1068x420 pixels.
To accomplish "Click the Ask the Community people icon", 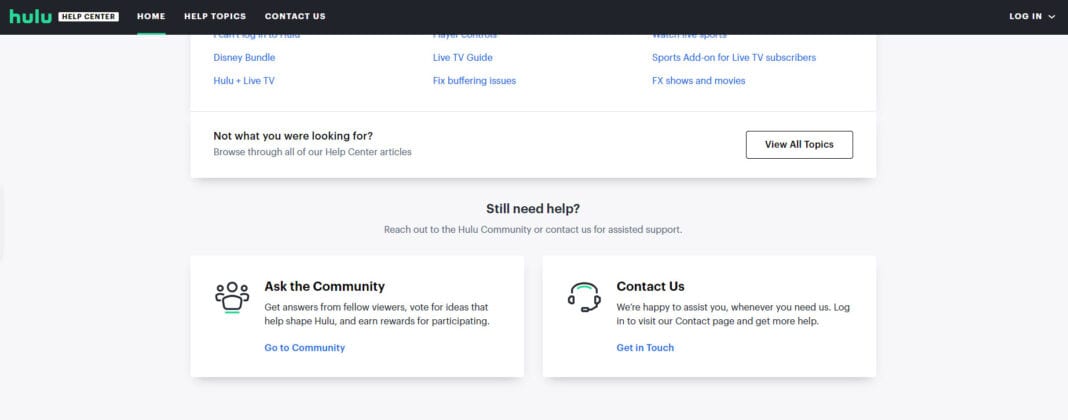I will [x=232, y=297].
